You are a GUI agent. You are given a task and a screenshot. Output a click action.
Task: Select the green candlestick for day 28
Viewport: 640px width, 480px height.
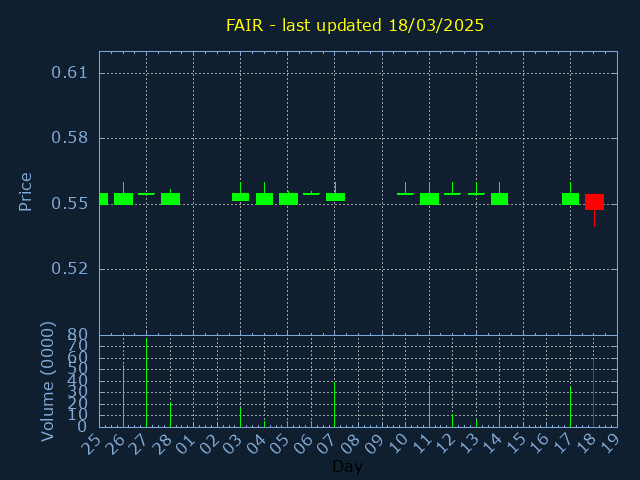170,199
